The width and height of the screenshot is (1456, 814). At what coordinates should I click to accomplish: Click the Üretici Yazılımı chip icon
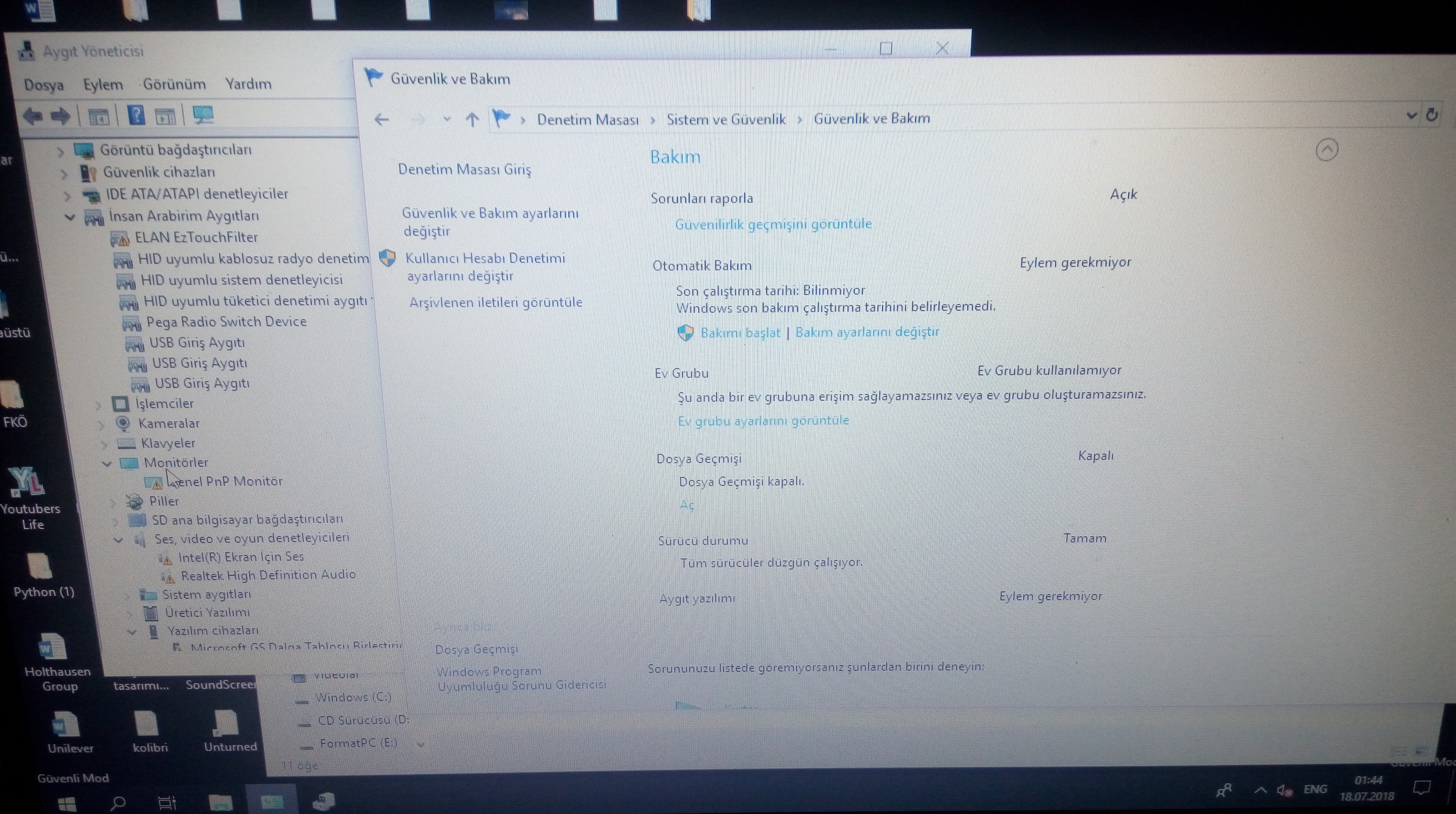(x=150, y=613)
